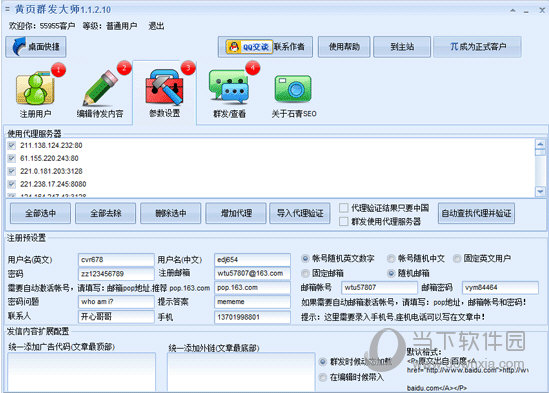Select the 随机邮箱 radio button
The height and width of the screenshot is (393, 549).
(x=391, y=273)
